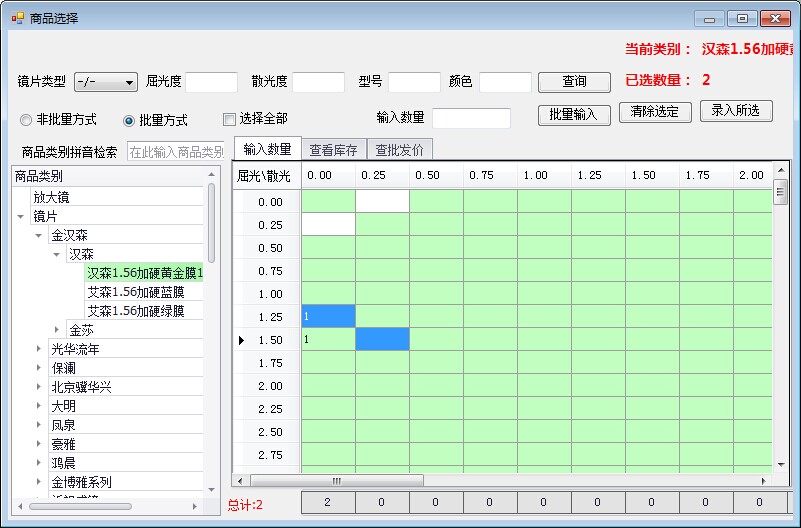Collapse the 镜片 tree node
This screenshot has height=528, width=801.
[21, 216]
